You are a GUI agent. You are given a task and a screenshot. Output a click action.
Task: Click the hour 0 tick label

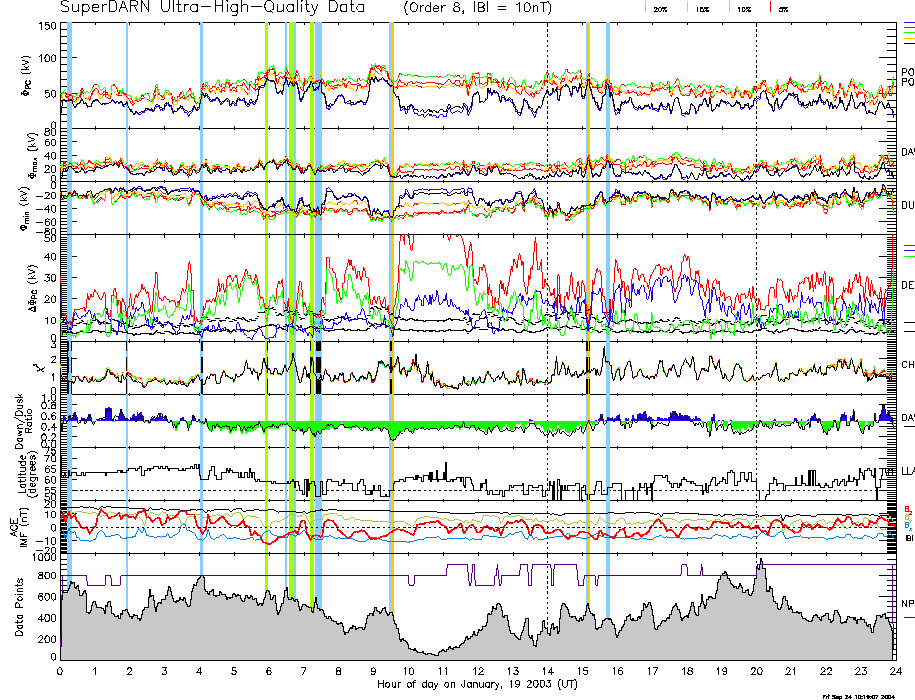point(60,671)
